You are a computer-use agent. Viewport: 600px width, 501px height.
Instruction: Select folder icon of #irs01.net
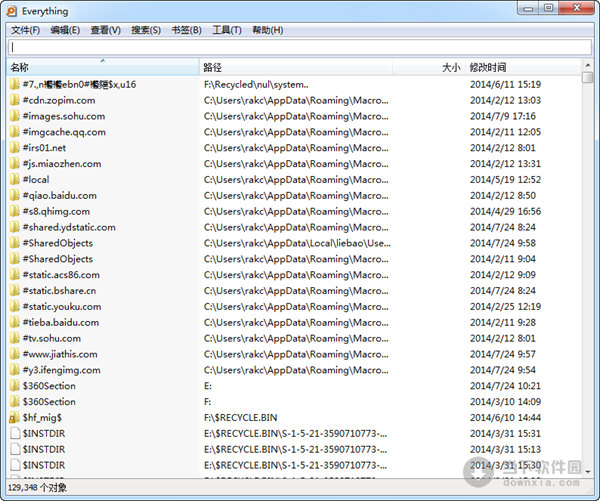[15, 148]
